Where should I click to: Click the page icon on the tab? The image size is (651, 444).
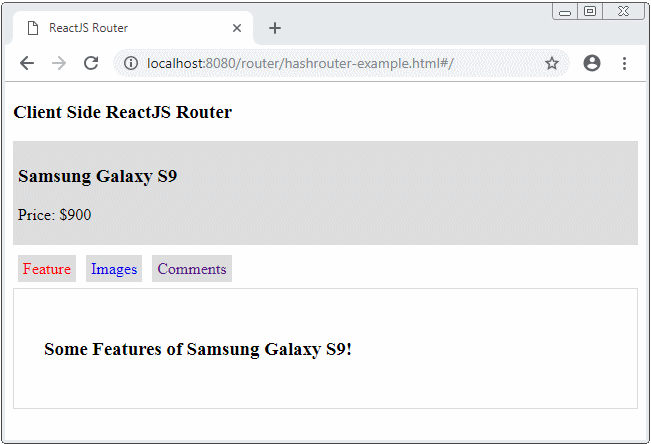(32, 28)
